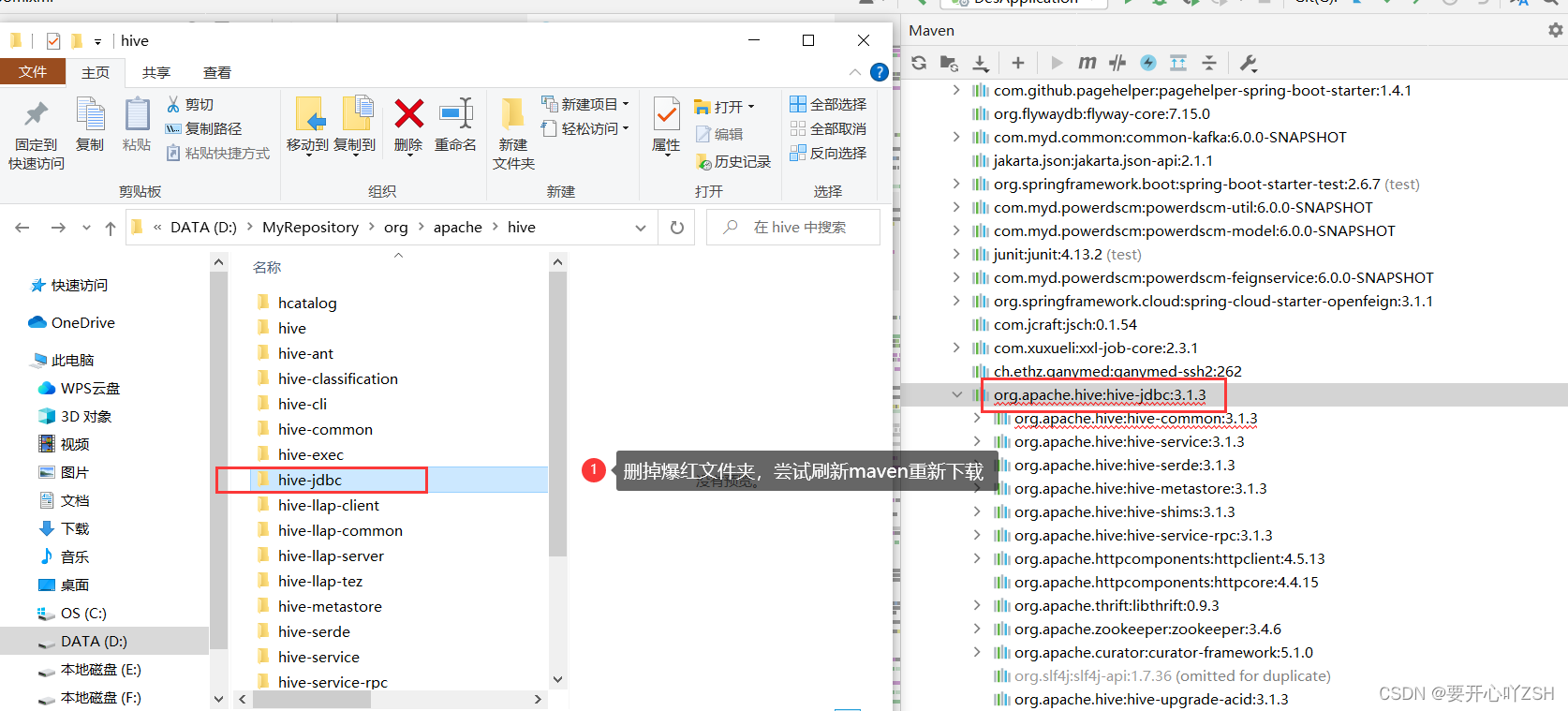
Task: Click Maven show dependencies diagram icon
Action: [x=1178, y=63]
